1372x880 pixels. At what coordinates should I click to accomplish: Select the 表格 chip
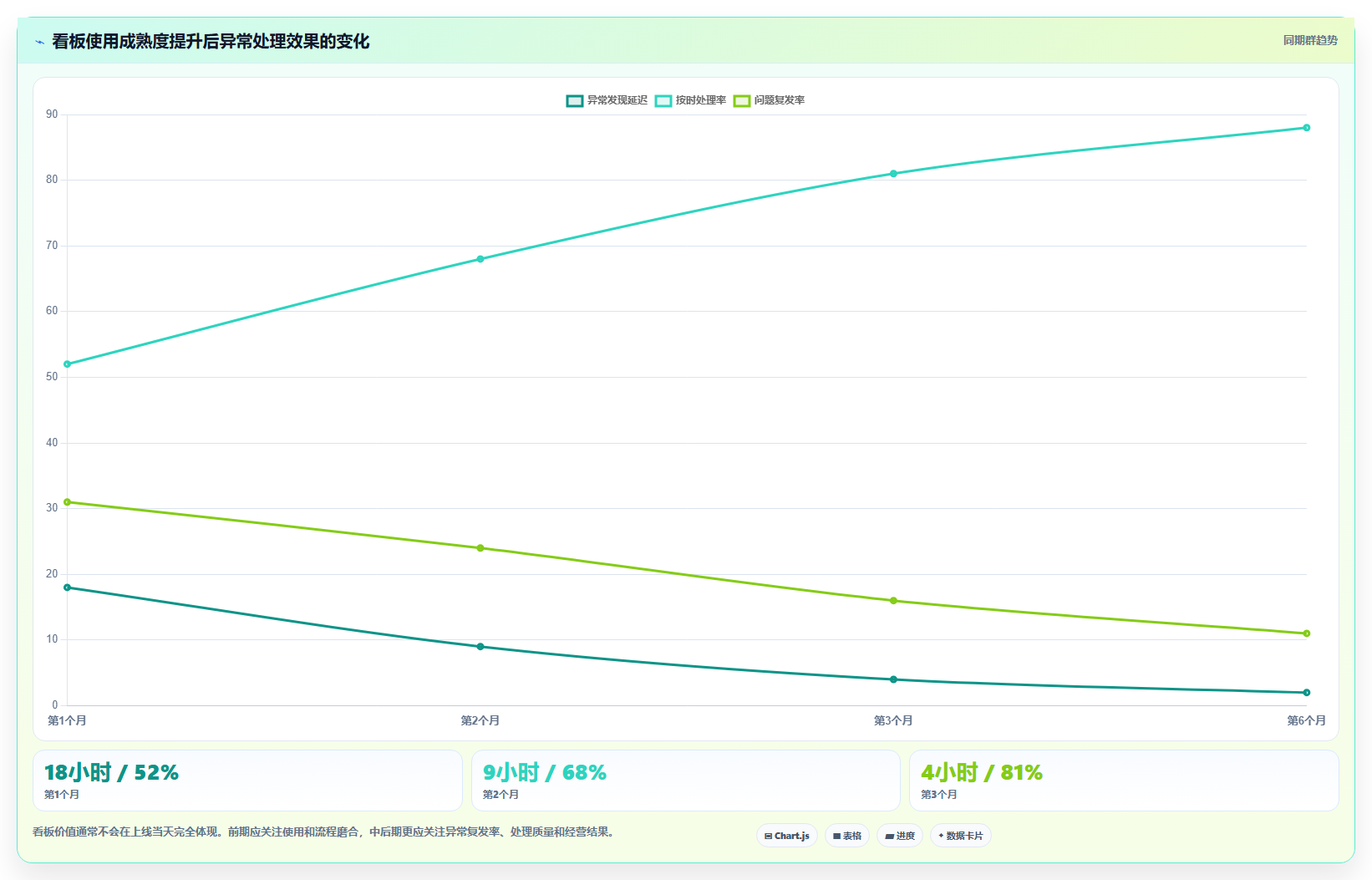pos(847,836)
